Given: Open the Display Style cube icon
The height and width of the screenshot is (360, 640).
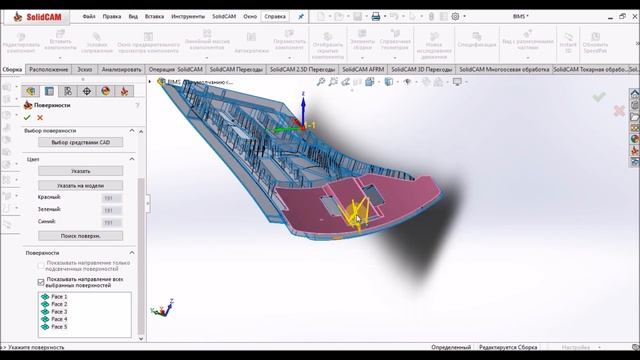Looking at the screenshot, I should click(389, 82).
